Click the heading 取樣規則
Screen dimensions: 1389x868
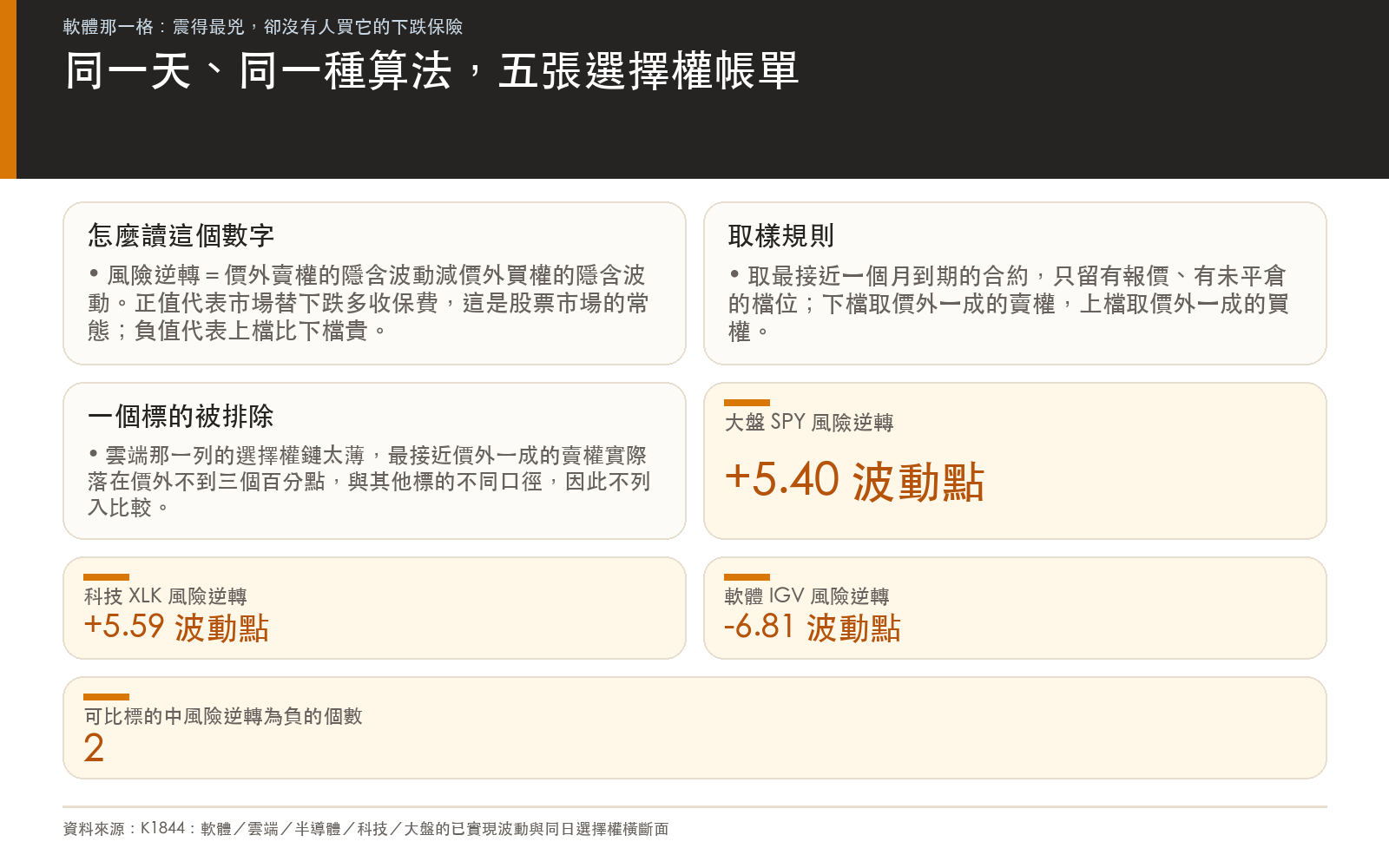pyautogui.click(x=781, y=235)
